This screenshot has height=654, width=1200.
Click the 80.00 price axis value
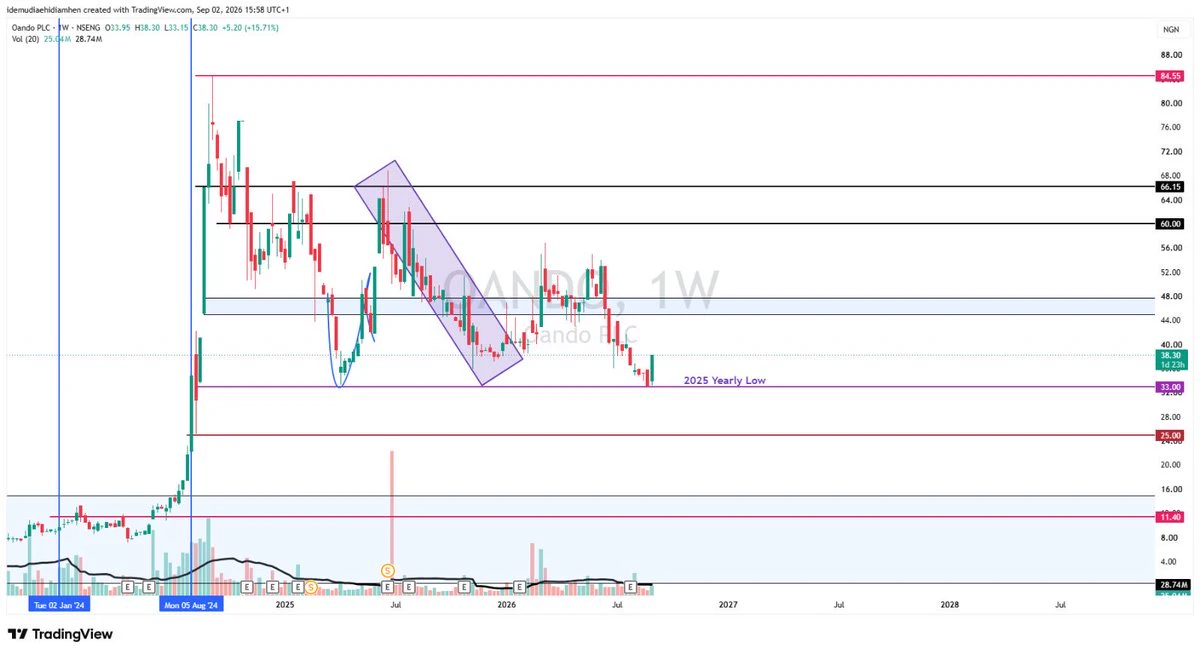point(1170,103)
